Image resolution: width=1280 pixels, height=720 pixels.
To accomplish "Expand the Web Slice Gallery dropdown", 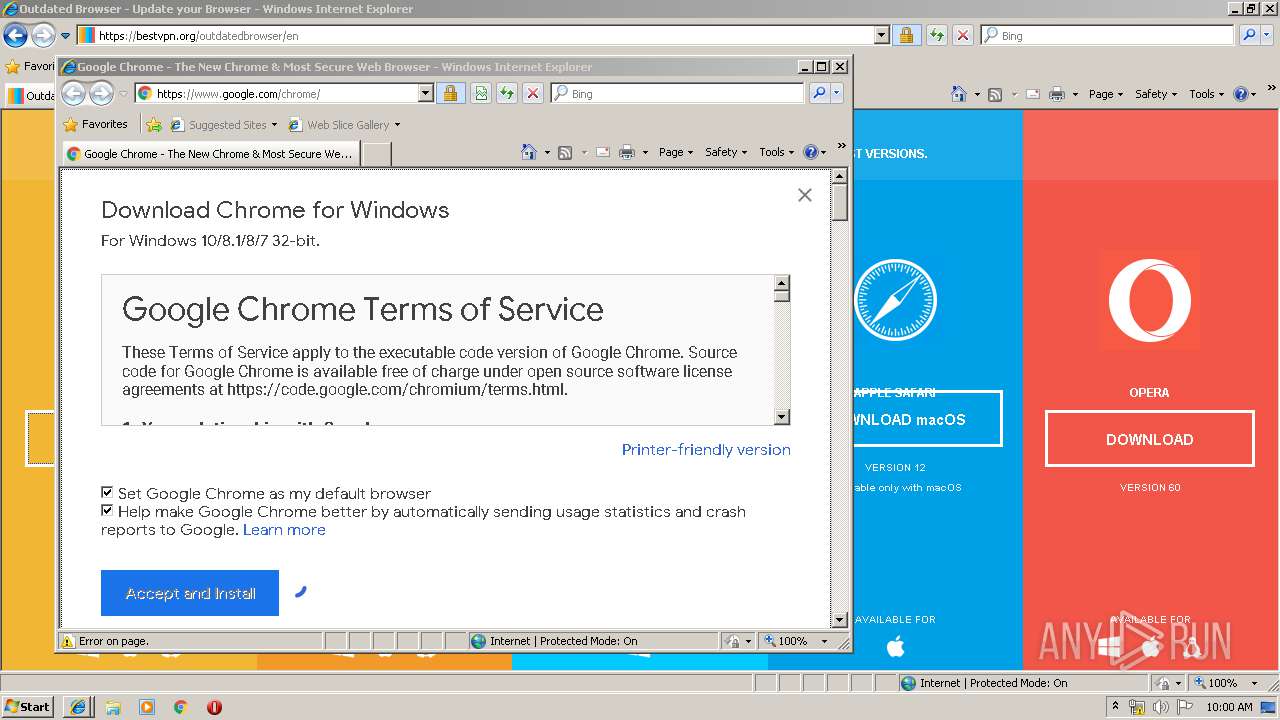I will point(397,125).
